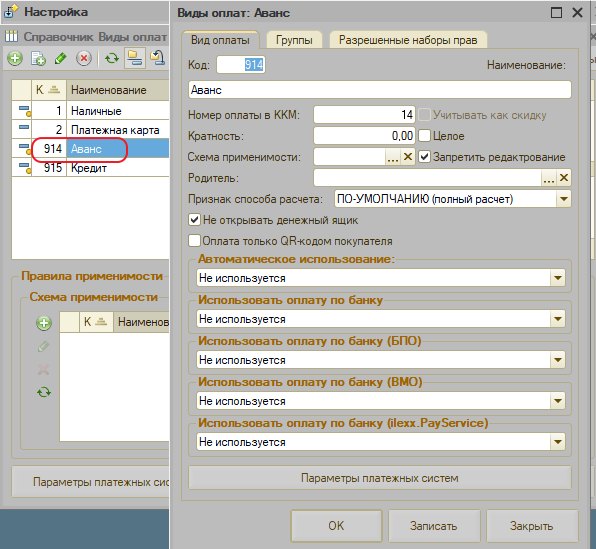This screenshot has width=596, height=549.
Task: Click Параметры платежных систем in Настройка window
Action: click(91, 482)
